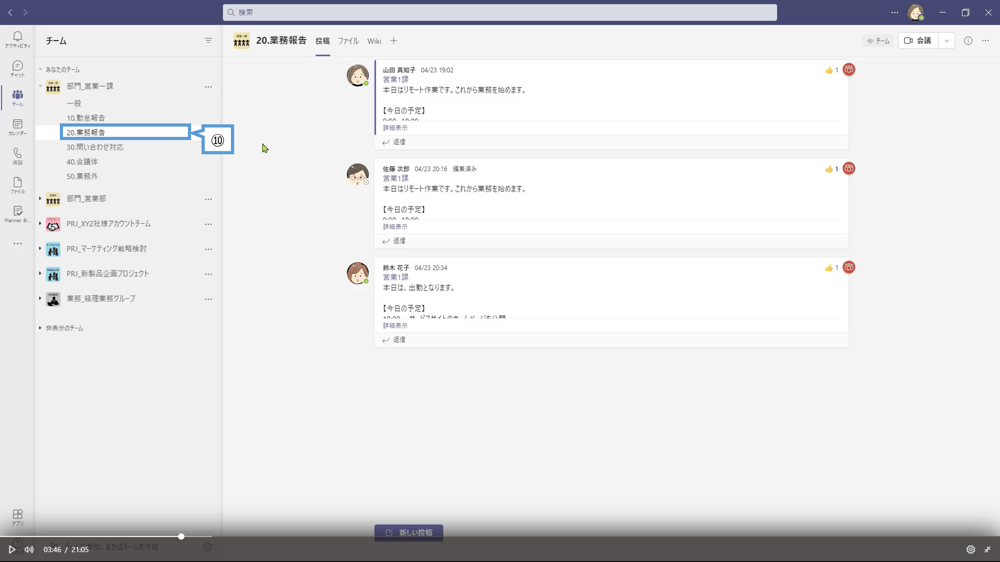Show more apps ellipsis in sidebar
Screen dimensions: 1000x562
click(x=17, y=243)
